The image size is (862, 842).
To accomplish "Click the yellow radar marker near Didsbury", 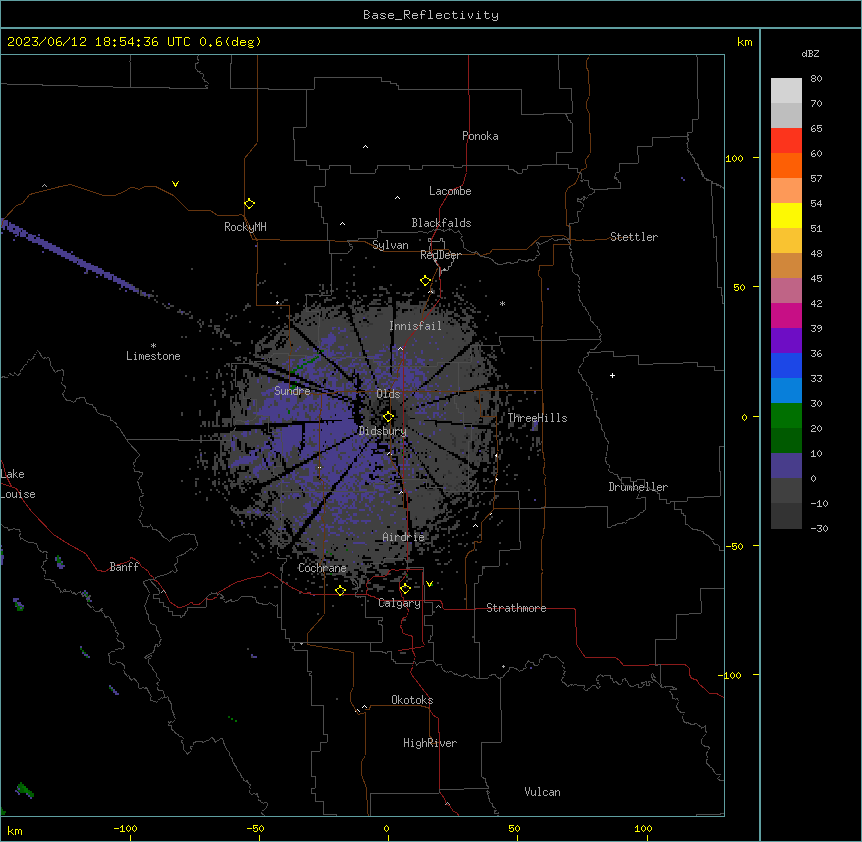I will click(x=388, y=416).
